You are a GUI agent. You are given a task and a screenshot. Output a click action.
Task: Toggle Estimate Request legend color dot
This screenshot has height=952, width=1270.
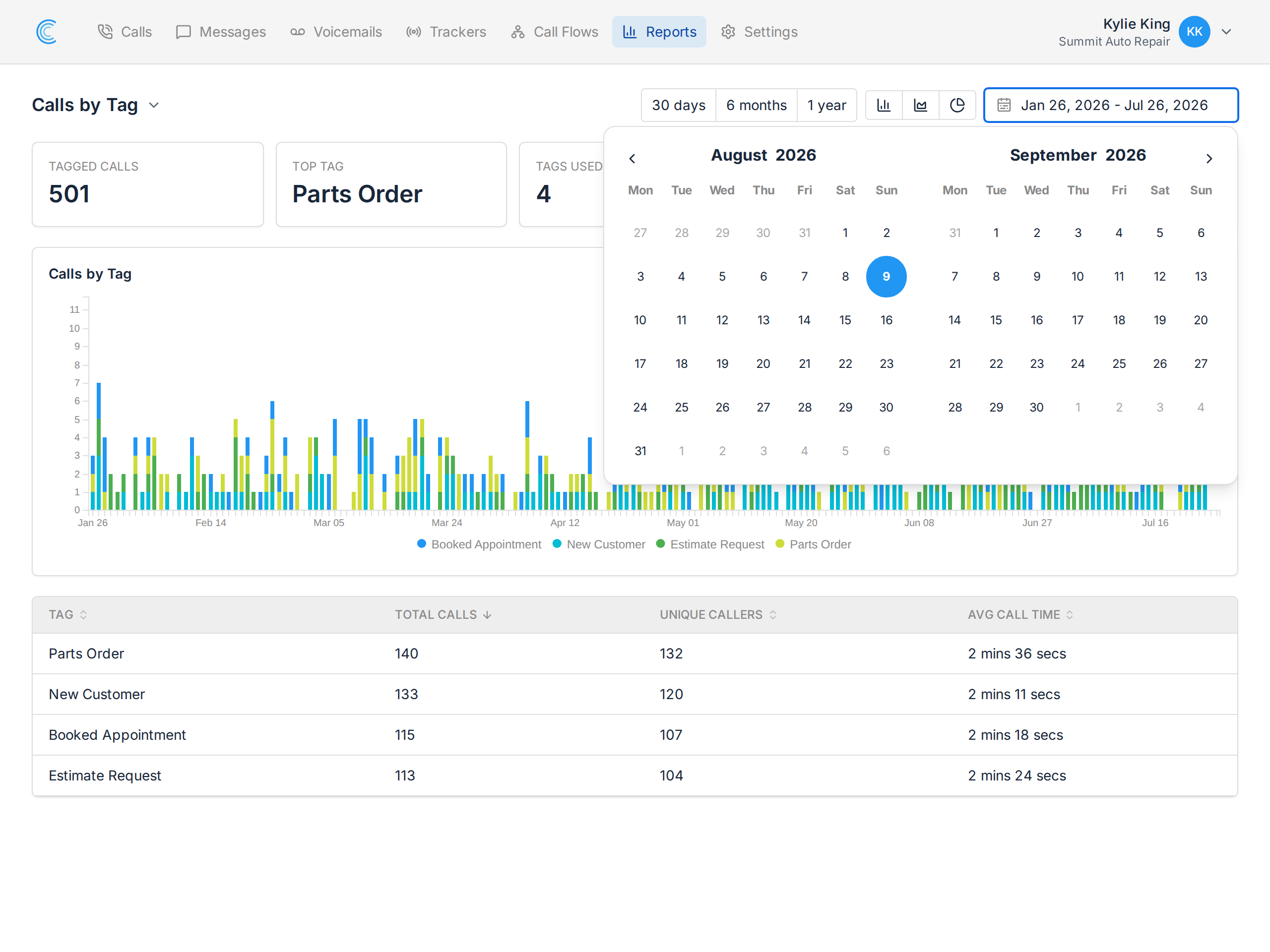coord(660,543)
